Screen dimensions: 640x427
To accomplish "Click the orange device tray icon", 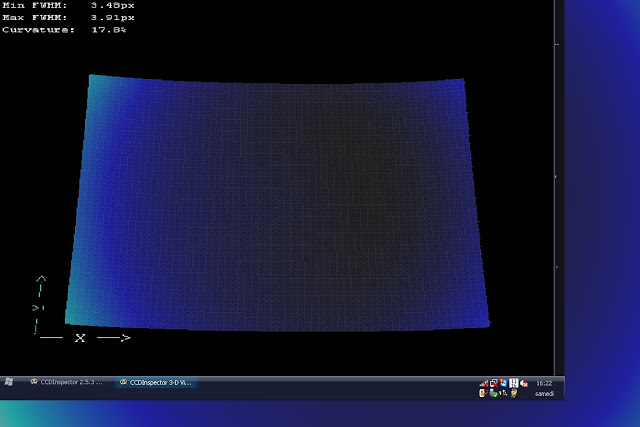I will coord(483,393).
